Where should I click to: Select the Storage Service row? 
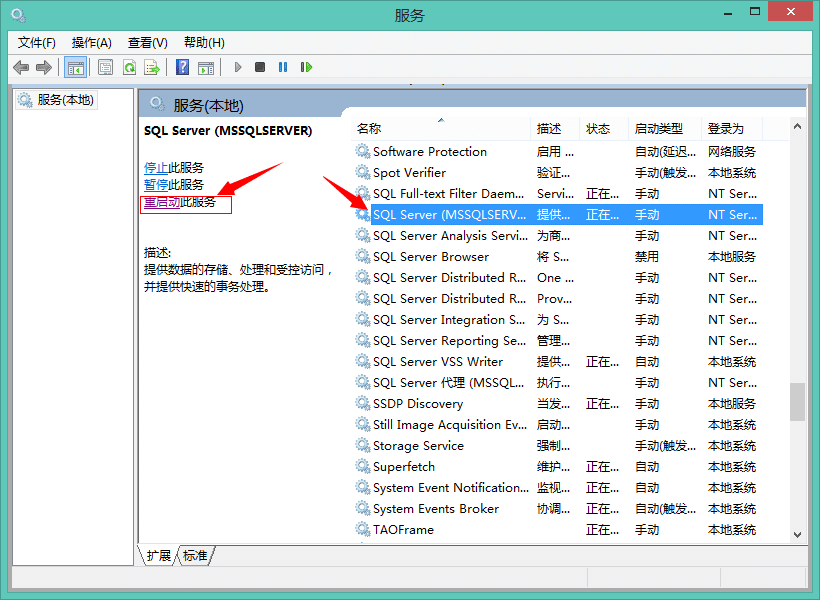click(559, 445)
